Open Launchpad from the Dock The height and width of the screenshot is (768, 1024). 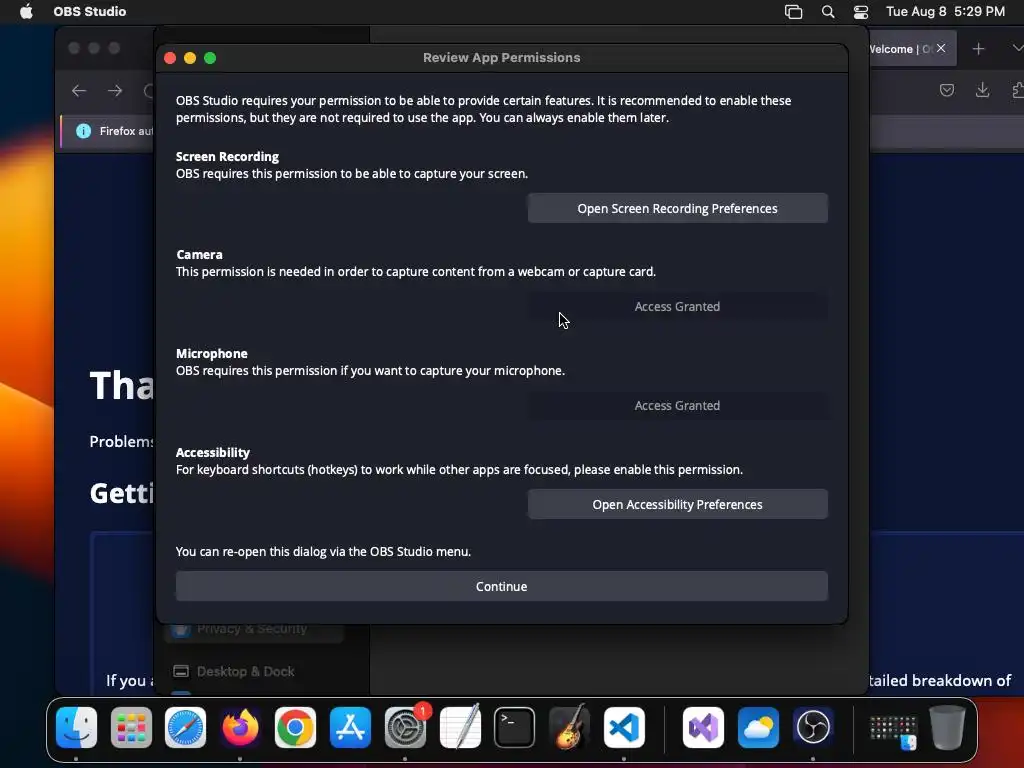[131, 727]
